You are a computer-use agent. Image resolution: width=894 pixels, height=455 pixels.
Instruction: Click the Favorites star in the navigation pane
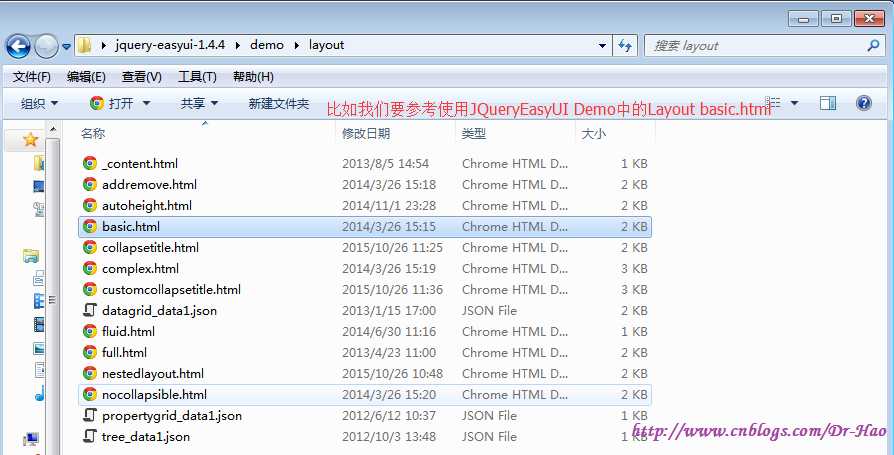pyautogui.click(x=31, y=140)
